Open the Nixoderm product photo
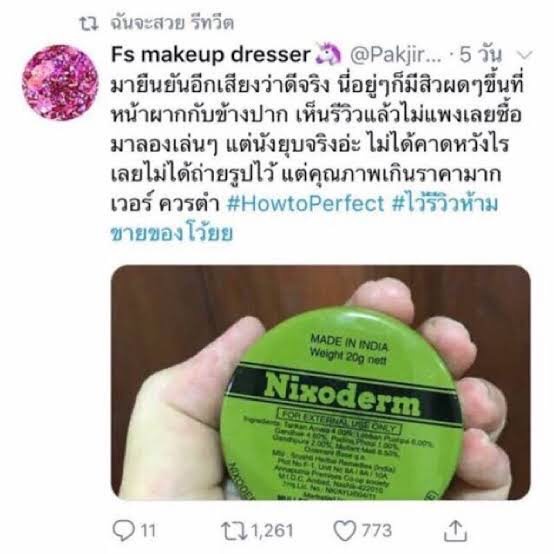 [x=321, y=382]
